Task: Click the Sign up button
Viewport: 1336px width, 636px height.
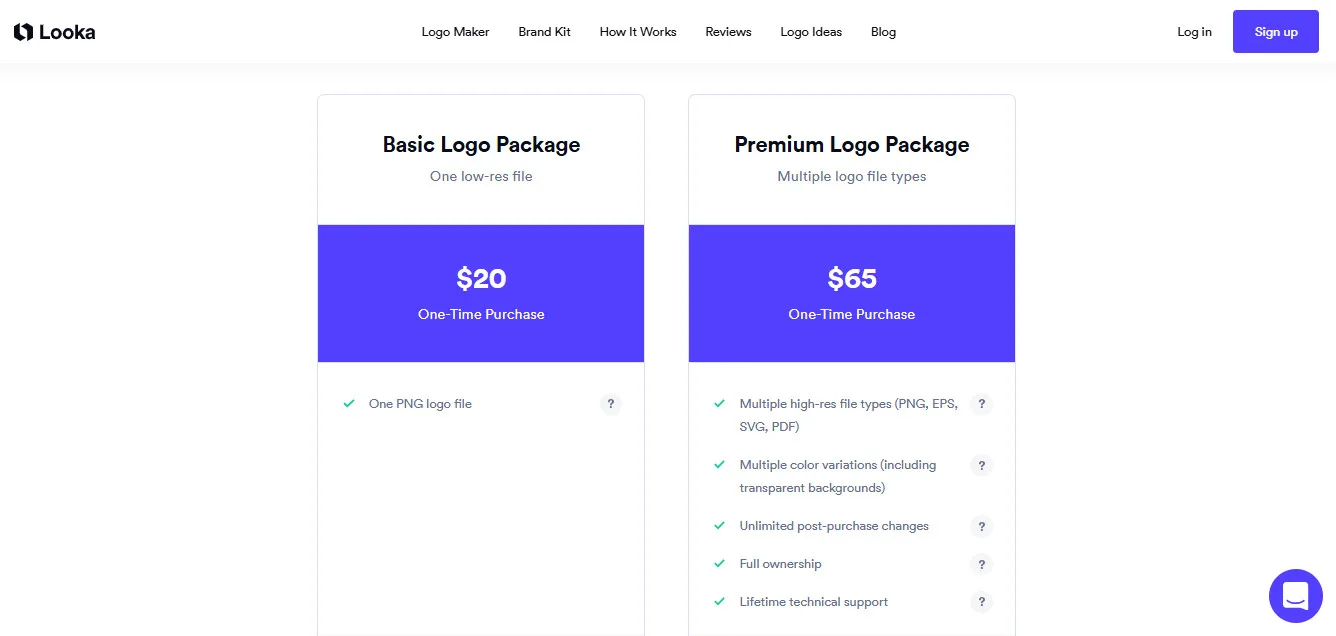Action: point(1275,31)
